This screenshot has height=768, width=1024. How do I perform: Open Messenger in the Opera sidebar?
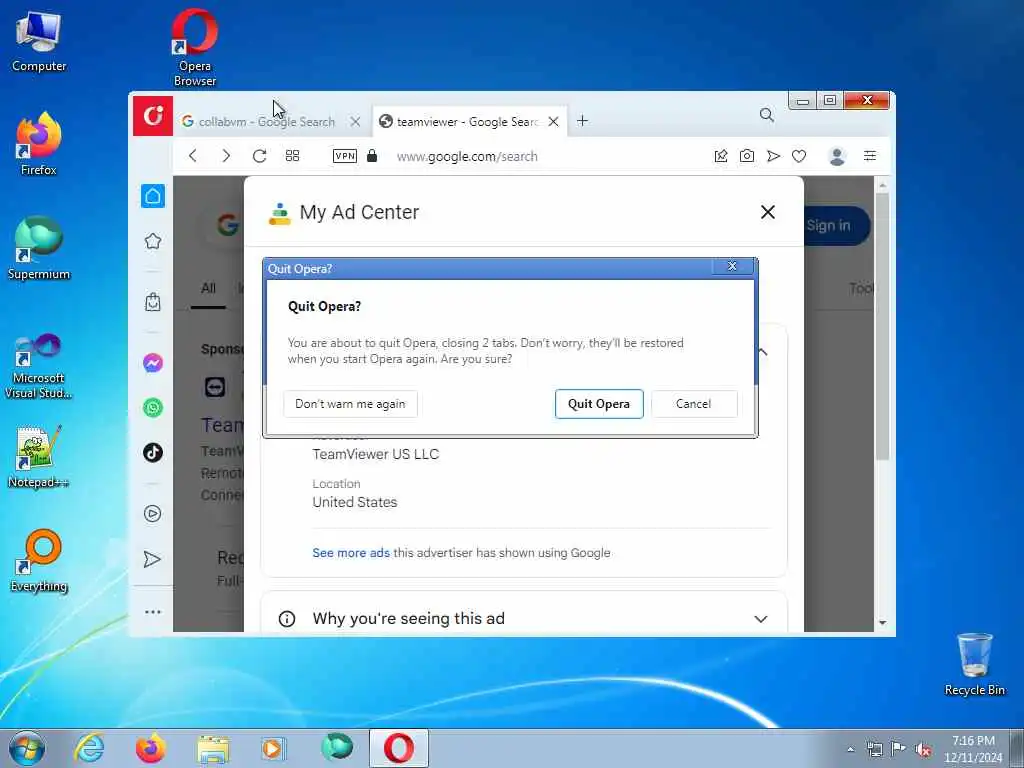[153, 362]
